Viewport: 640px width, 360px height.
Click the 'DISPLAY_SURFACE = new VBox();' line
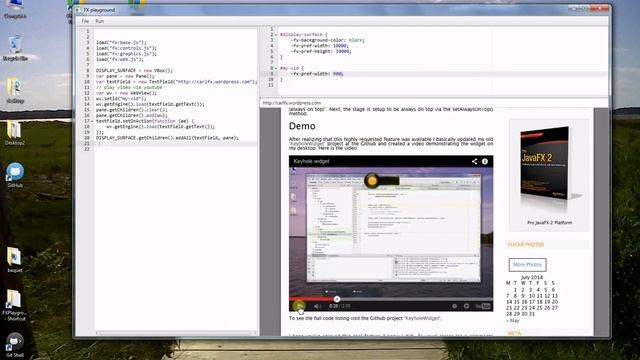[134, 71]
